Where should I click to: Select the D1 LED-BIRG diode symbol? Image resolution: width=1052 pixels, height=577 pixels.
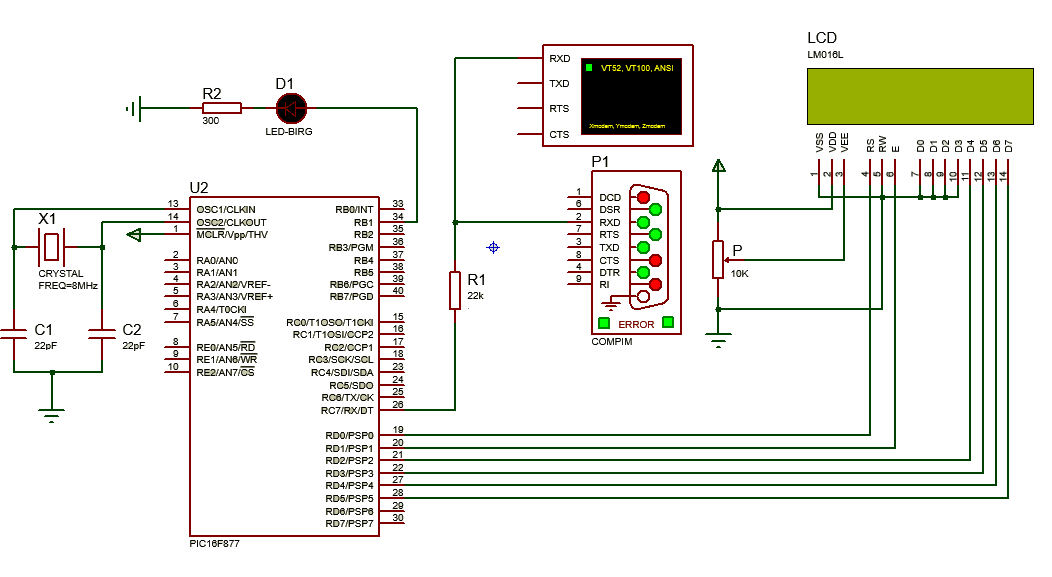point(291,108)
